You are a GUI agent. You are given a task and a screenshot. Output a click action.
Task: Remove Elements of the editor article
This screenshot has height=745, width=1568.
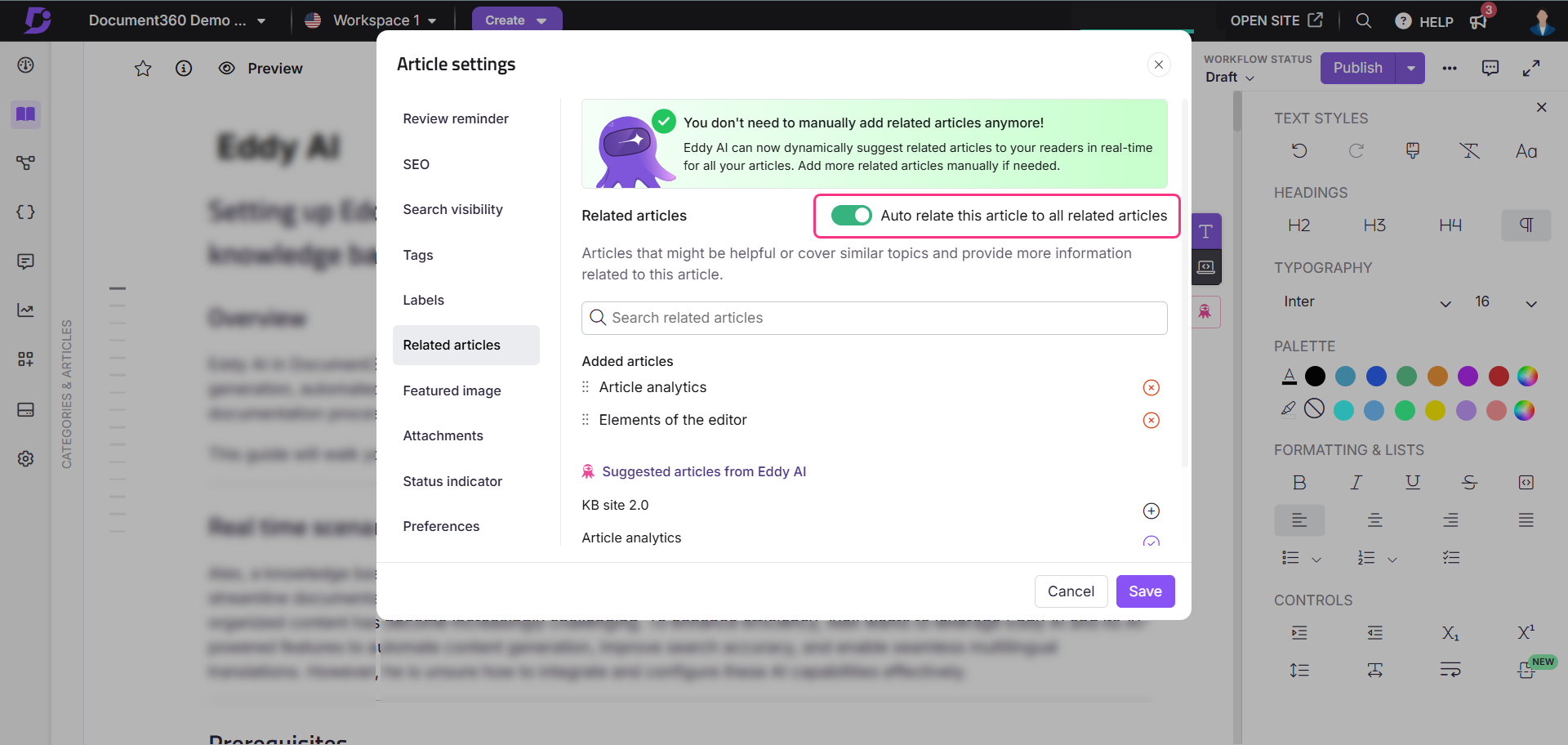tap(1151, 420)
